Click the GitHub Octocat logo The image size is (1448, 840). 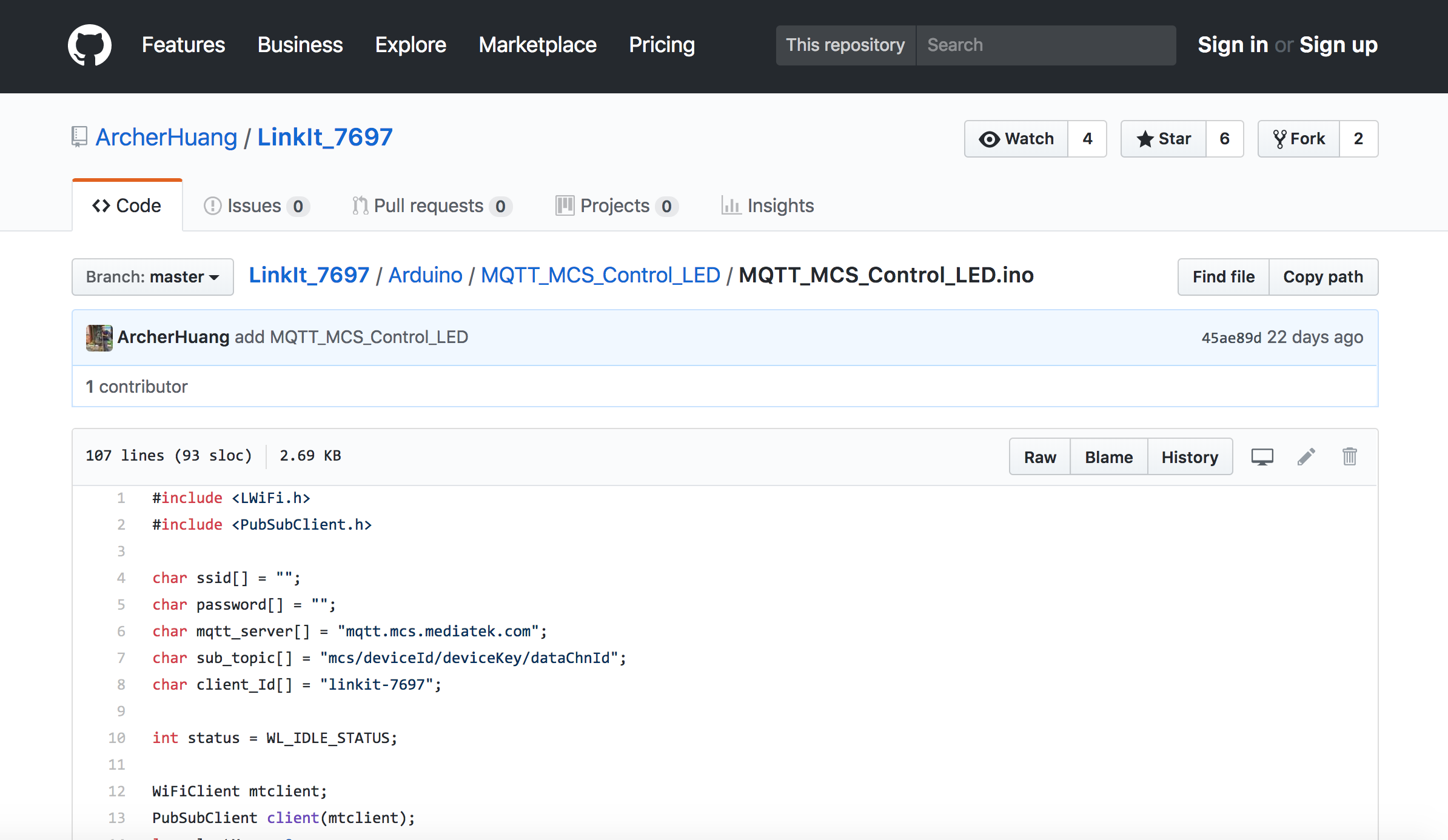pos(90,45)
